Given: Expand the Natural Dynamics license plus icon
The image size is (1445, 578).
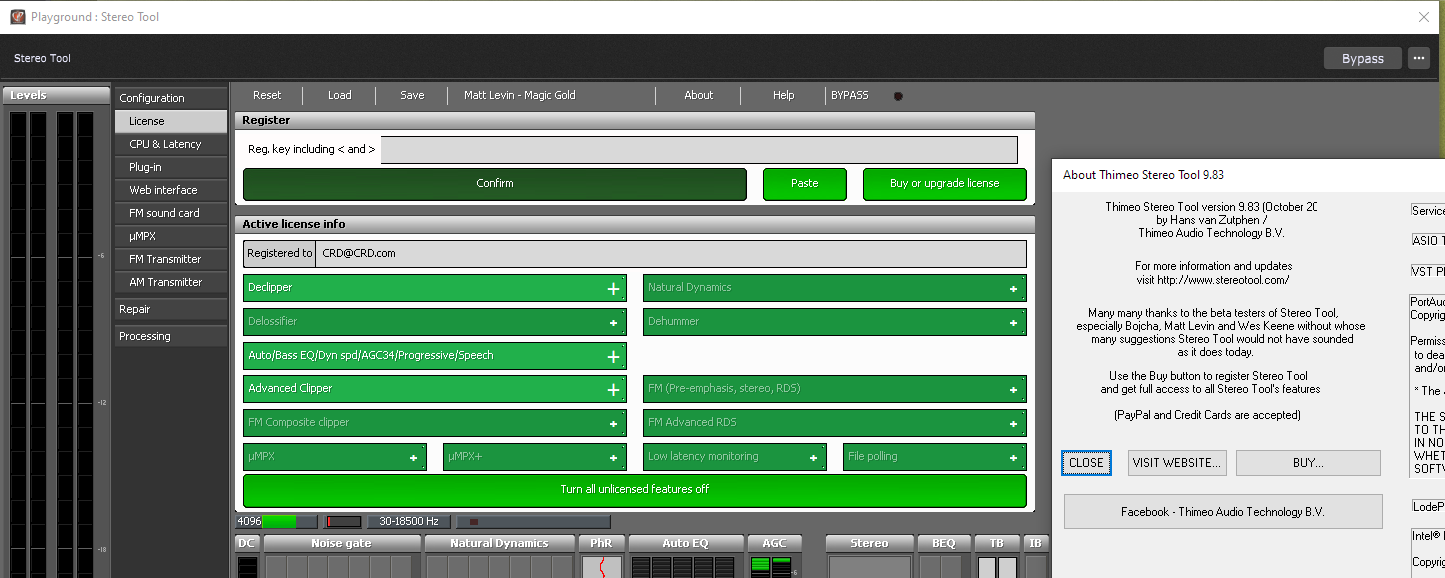Looking at the screenshot, I should (1014, 289).
